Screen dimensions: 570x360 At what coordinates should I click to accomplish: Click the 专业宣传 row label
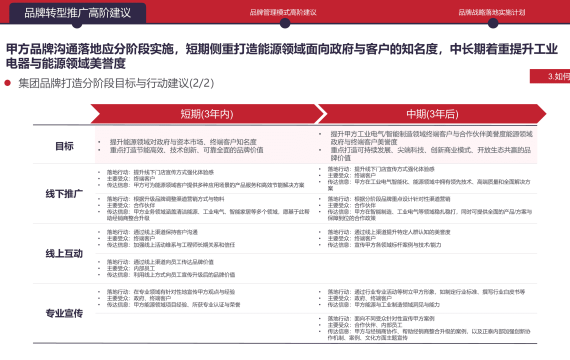click(x=64, y=313)
